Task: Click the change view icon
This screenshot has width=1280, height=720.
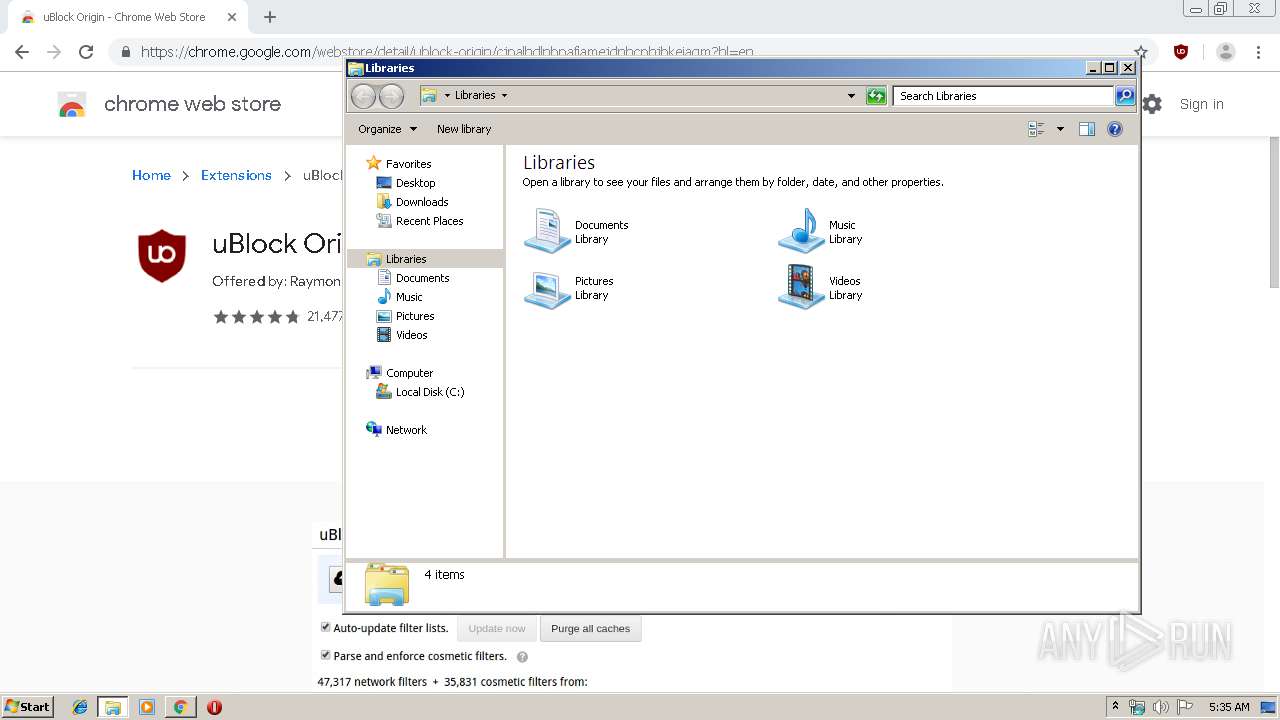Action: [1036, 129]
